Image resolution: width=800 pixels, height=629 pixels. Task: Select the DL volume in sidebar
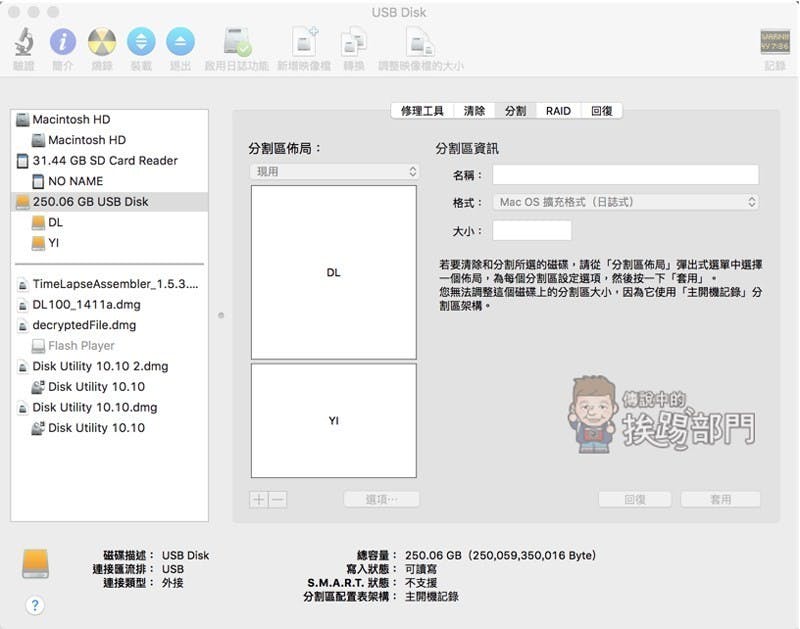[x=109, y=222]
